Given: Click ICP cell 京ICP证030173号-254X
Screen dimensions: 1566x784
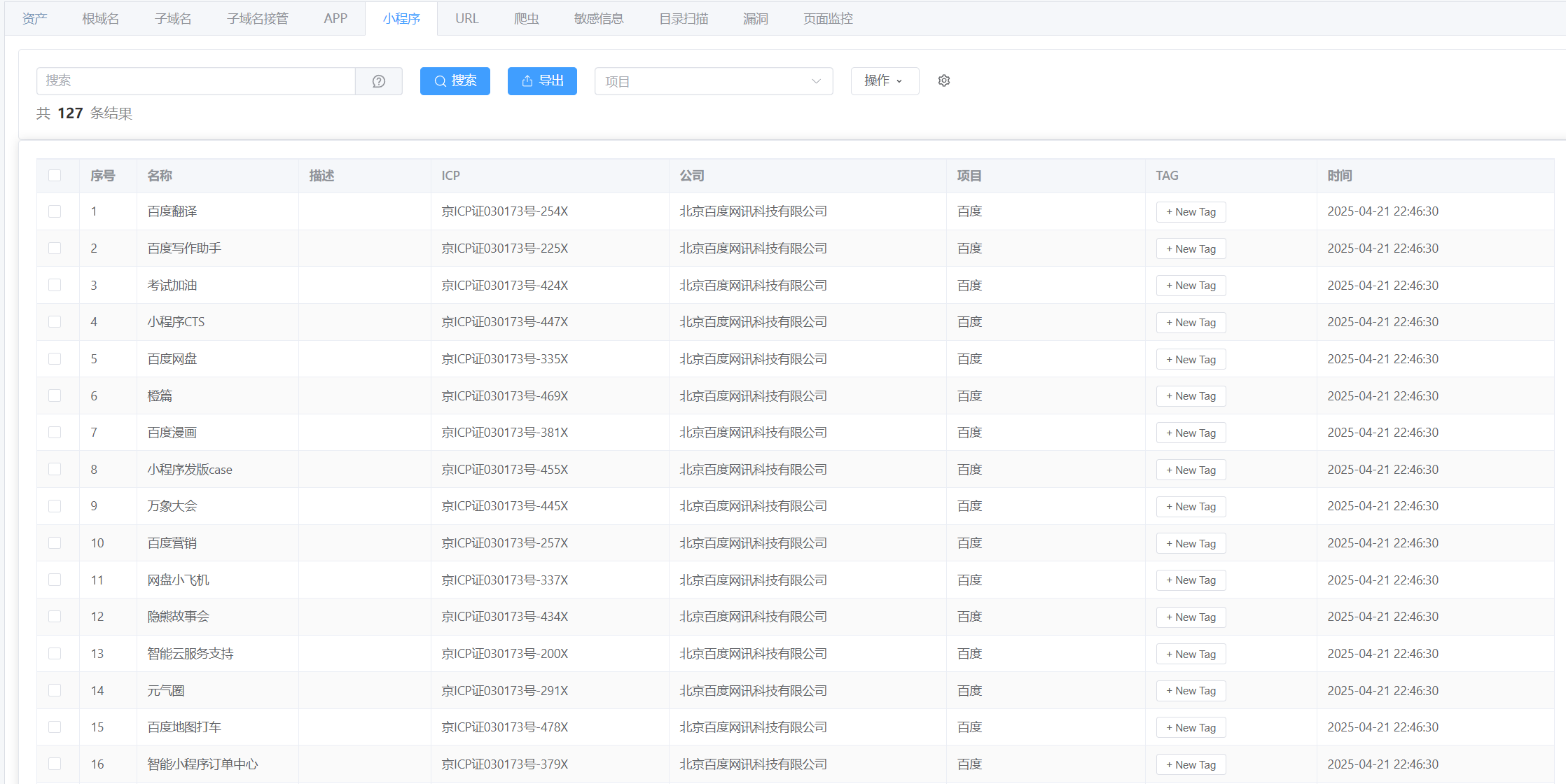Looking at the screenshot, I should 505,211.
